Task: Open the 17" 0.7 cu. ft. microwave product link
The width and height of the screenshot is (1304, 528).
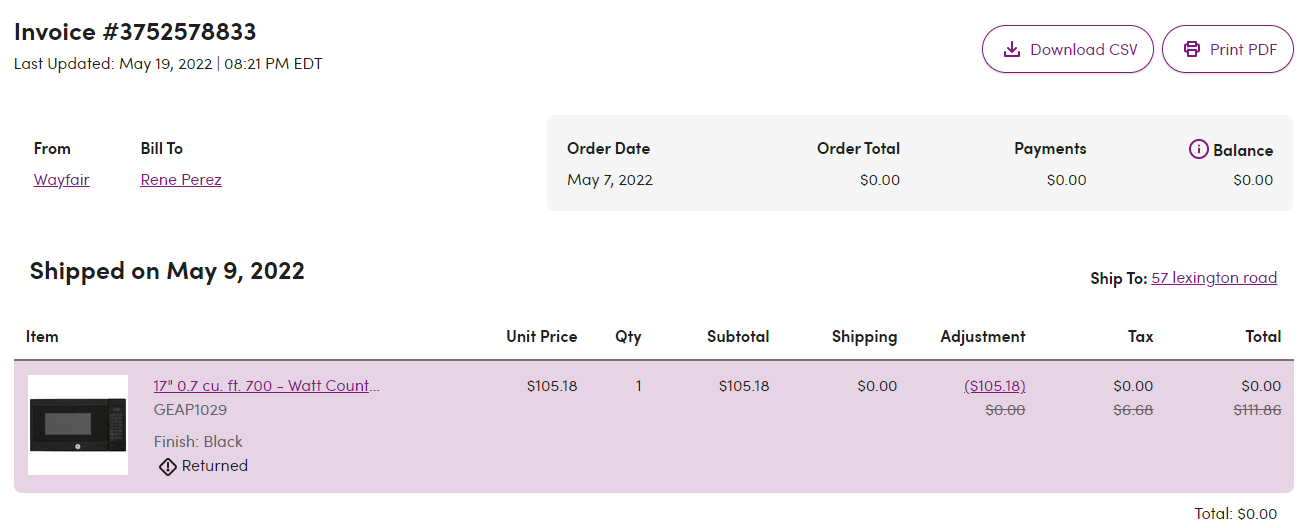Action: pyautogui.click(x=267, y=386)
